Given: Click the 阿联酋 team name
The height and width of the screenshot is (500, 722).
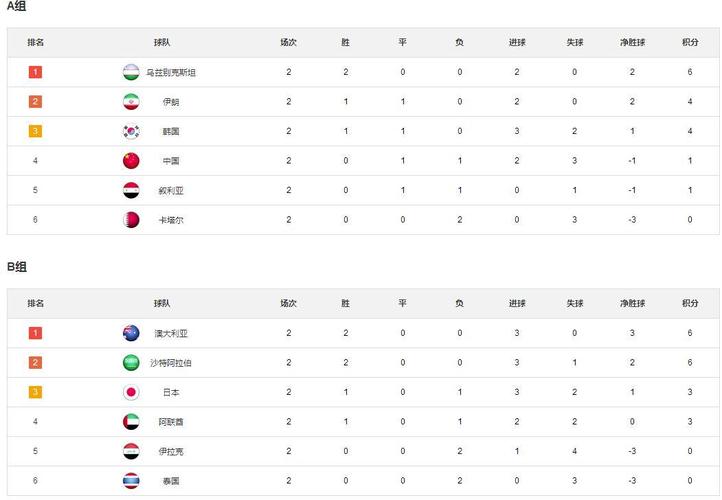Looking at the screenshot, I should [171, 422].
